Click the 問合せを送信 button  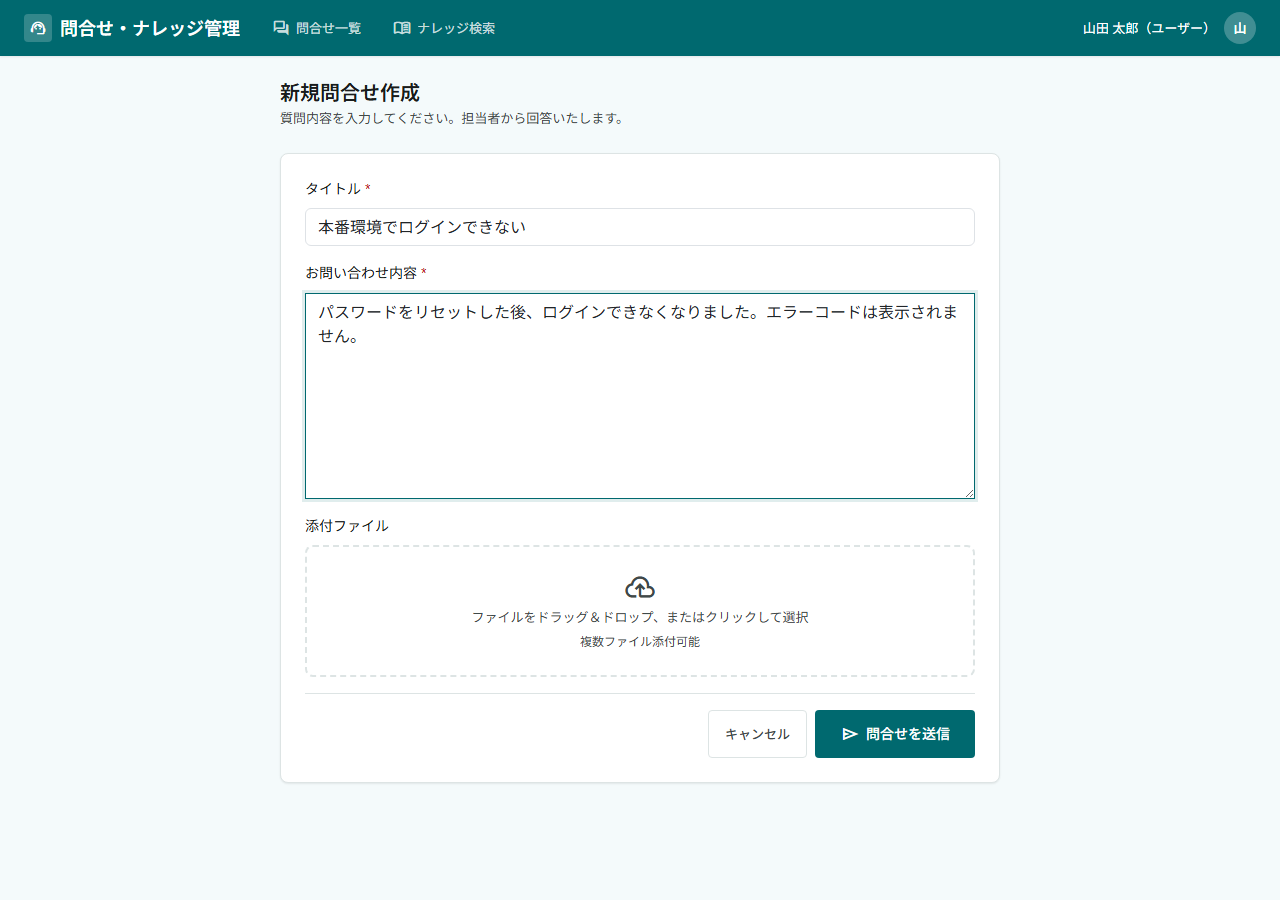895,734
